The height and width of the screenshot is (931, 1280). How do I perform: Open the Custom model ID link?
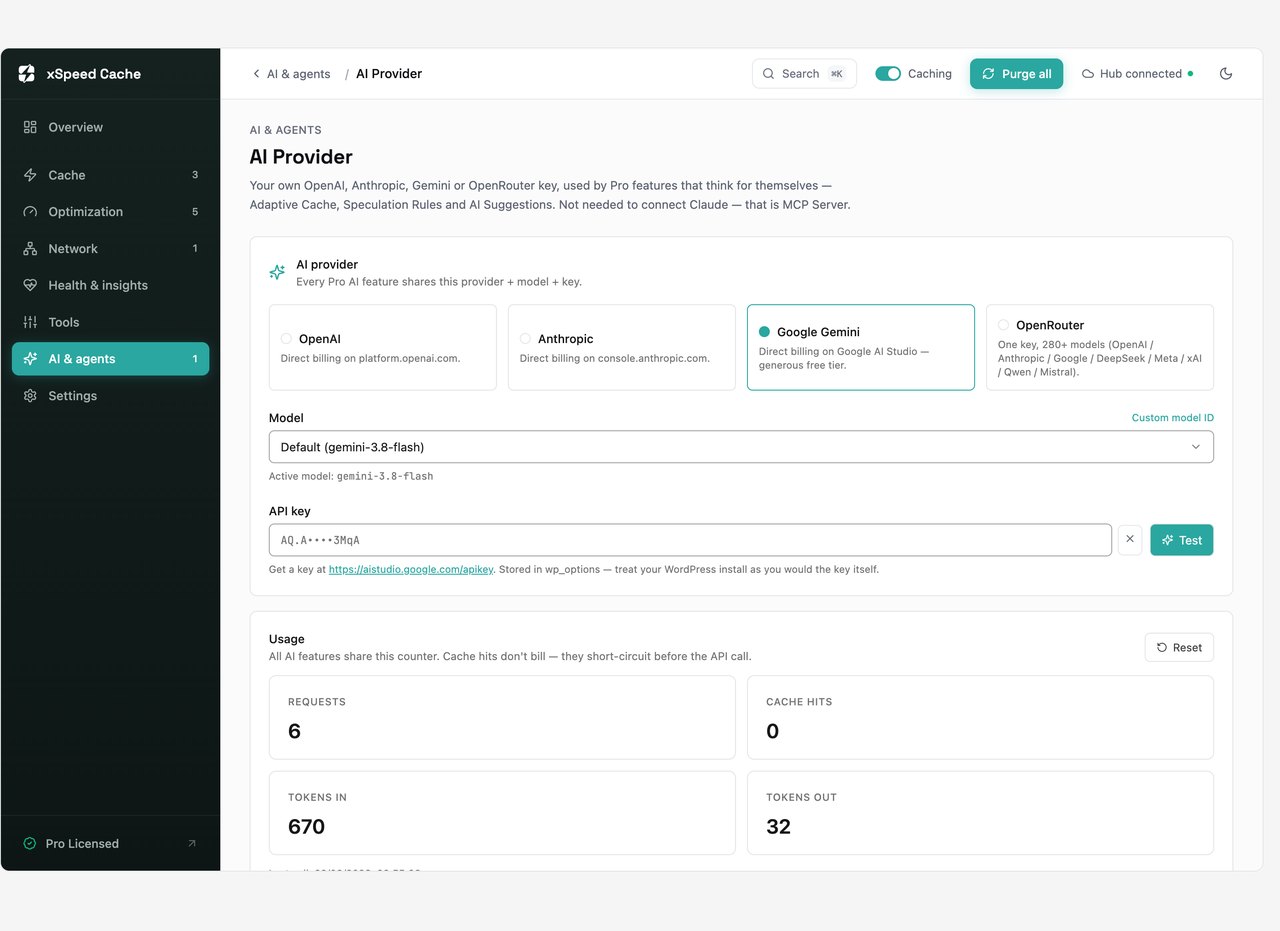(1172, 418)
